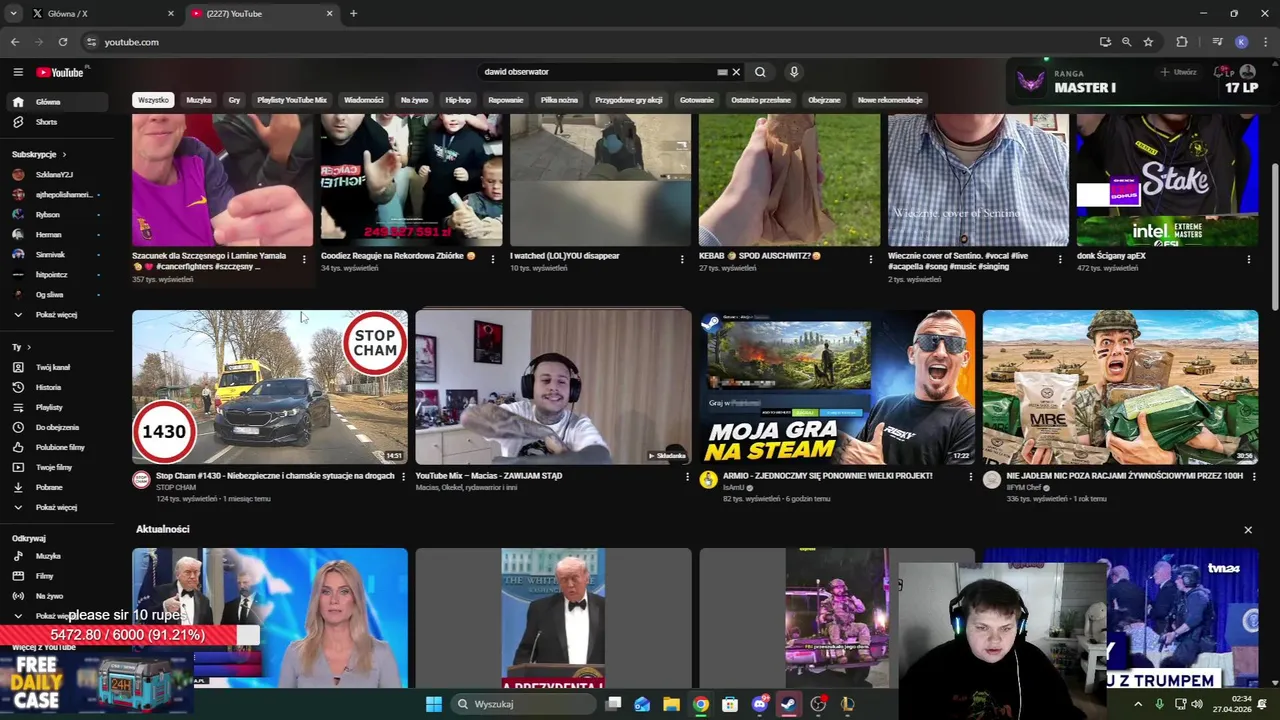Open options for KEBAB SPOD AUSCHWITZ short

click(x=870, y=259)
